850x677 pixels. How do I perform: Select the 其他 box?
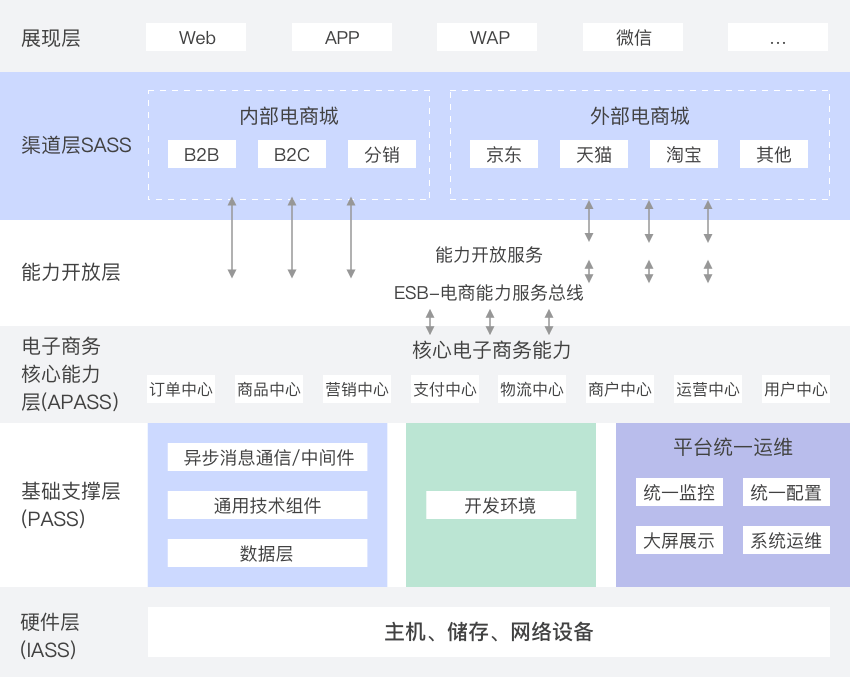774,154
